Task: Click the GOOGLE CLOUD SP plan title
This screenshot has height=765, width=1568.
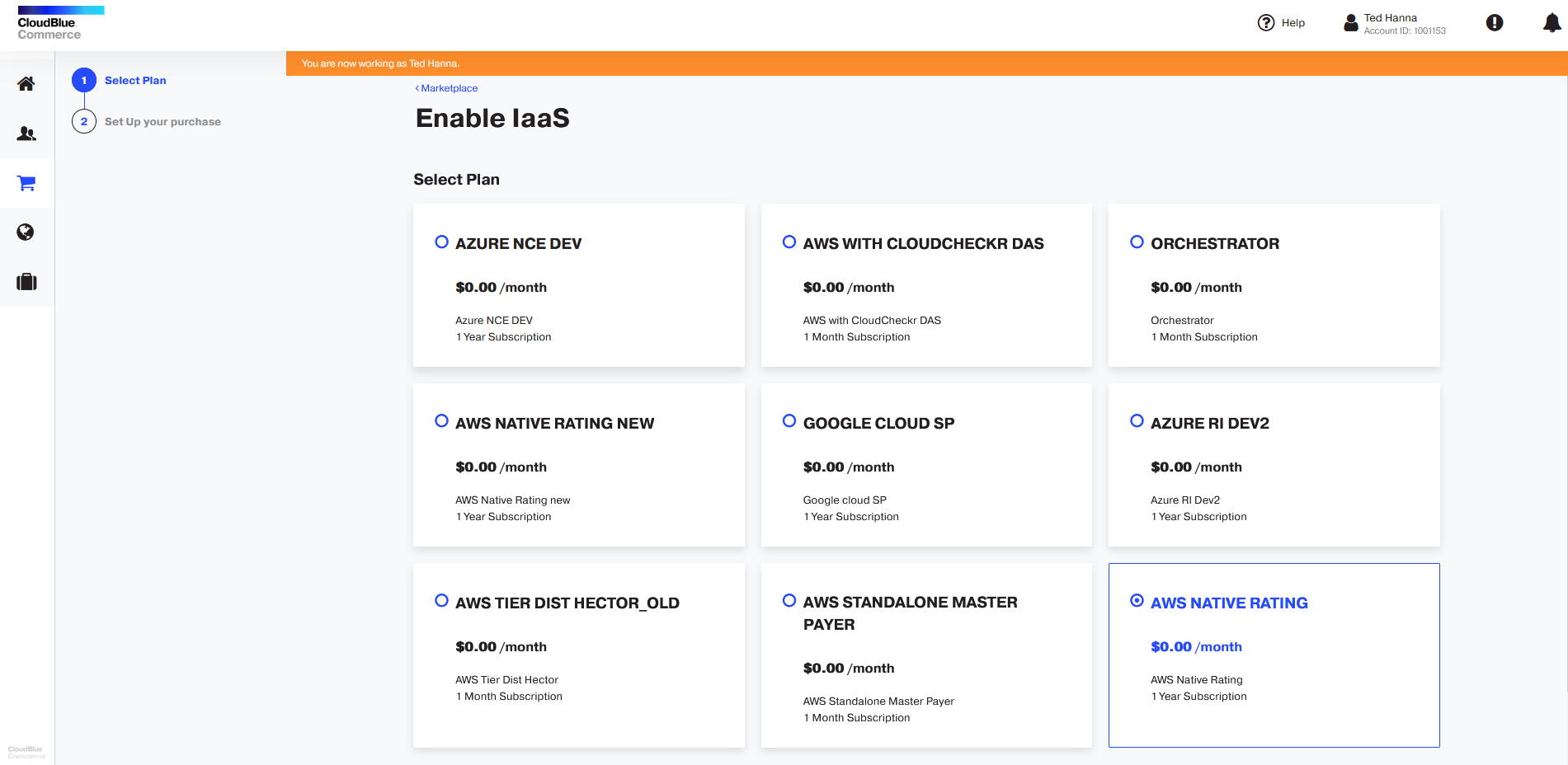Action: [x=878, y=424]
